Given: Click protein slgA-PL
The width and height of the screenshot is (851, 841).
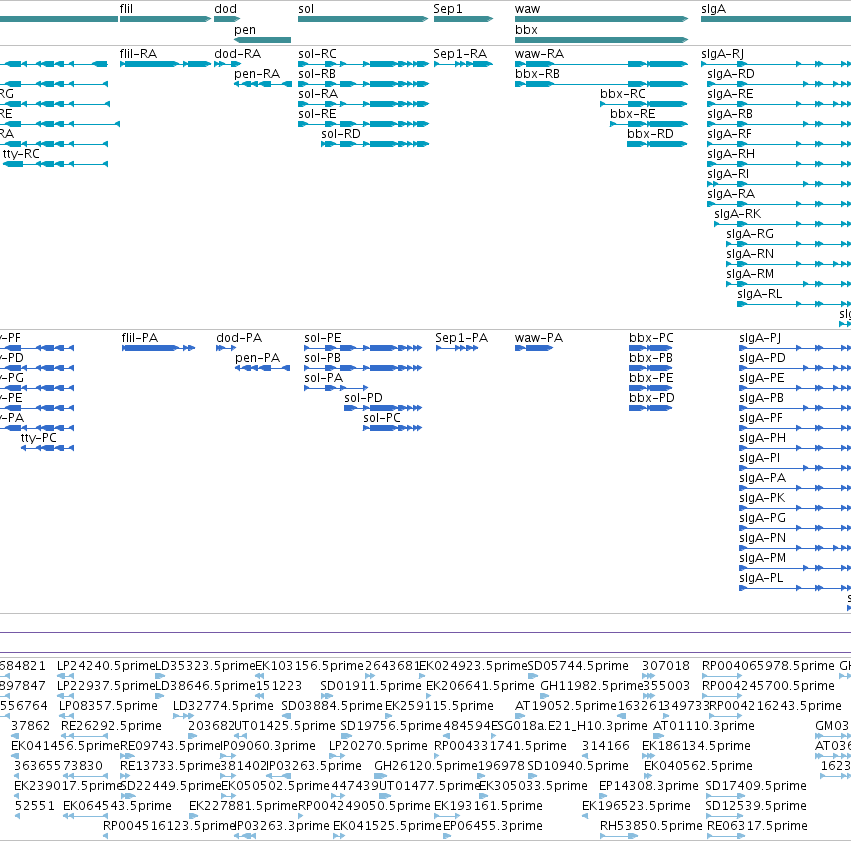Looking at the screenshot, I should coord(795,588).
